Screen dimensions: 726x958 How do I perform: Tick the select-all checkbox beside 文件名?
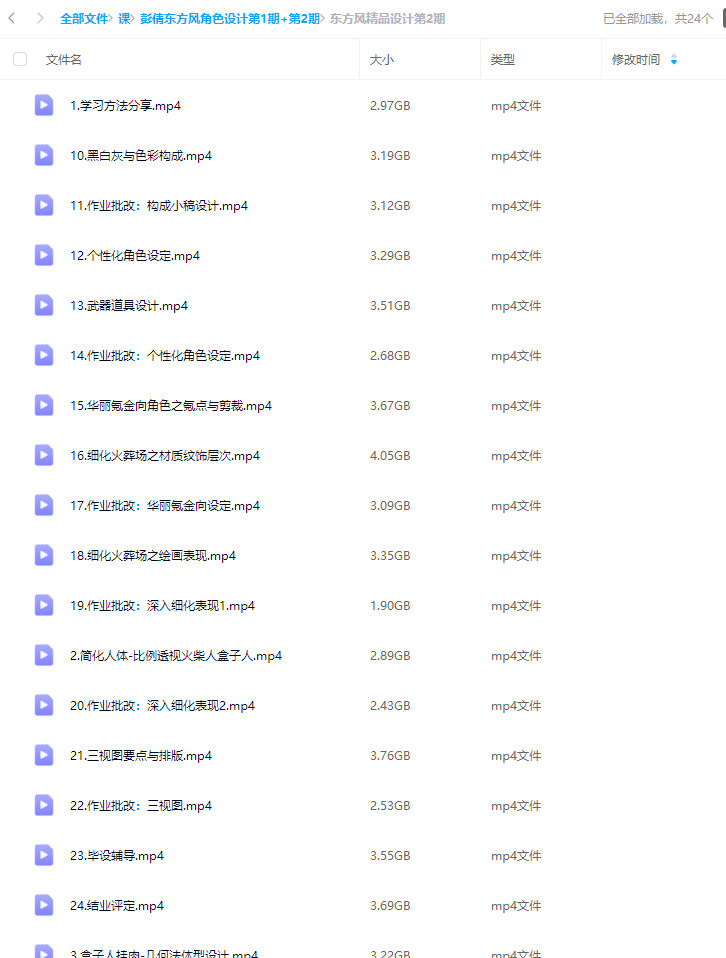(x=20, y=59)
